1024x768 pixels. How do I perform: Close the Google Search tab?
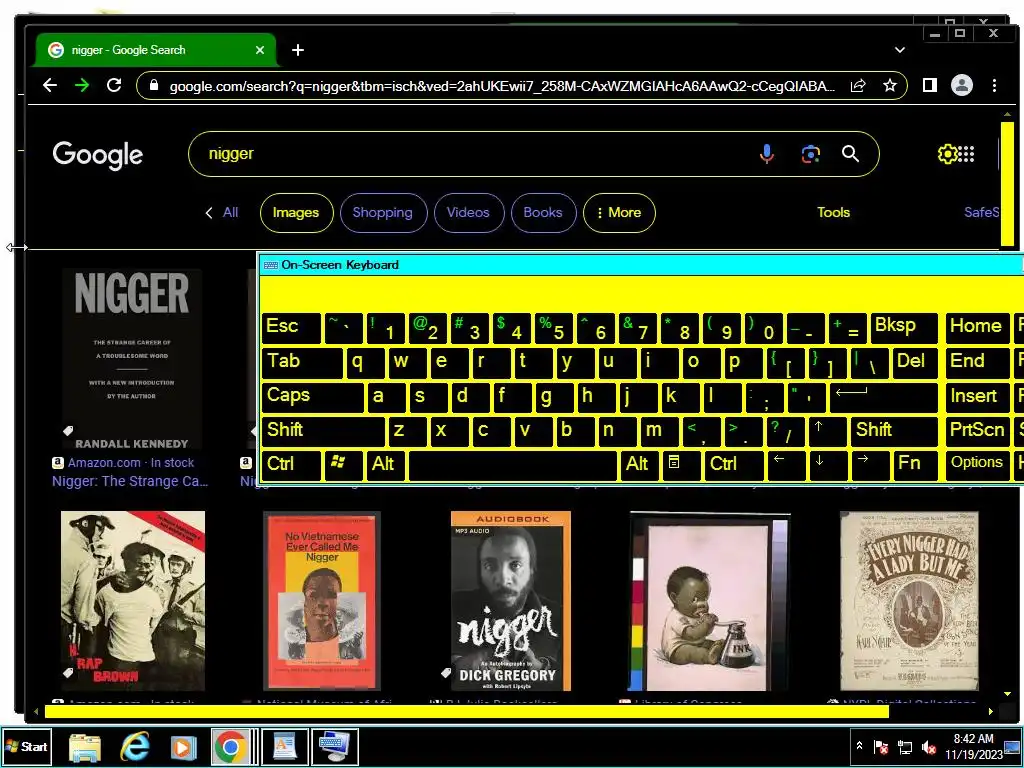(x=260, y=50)
